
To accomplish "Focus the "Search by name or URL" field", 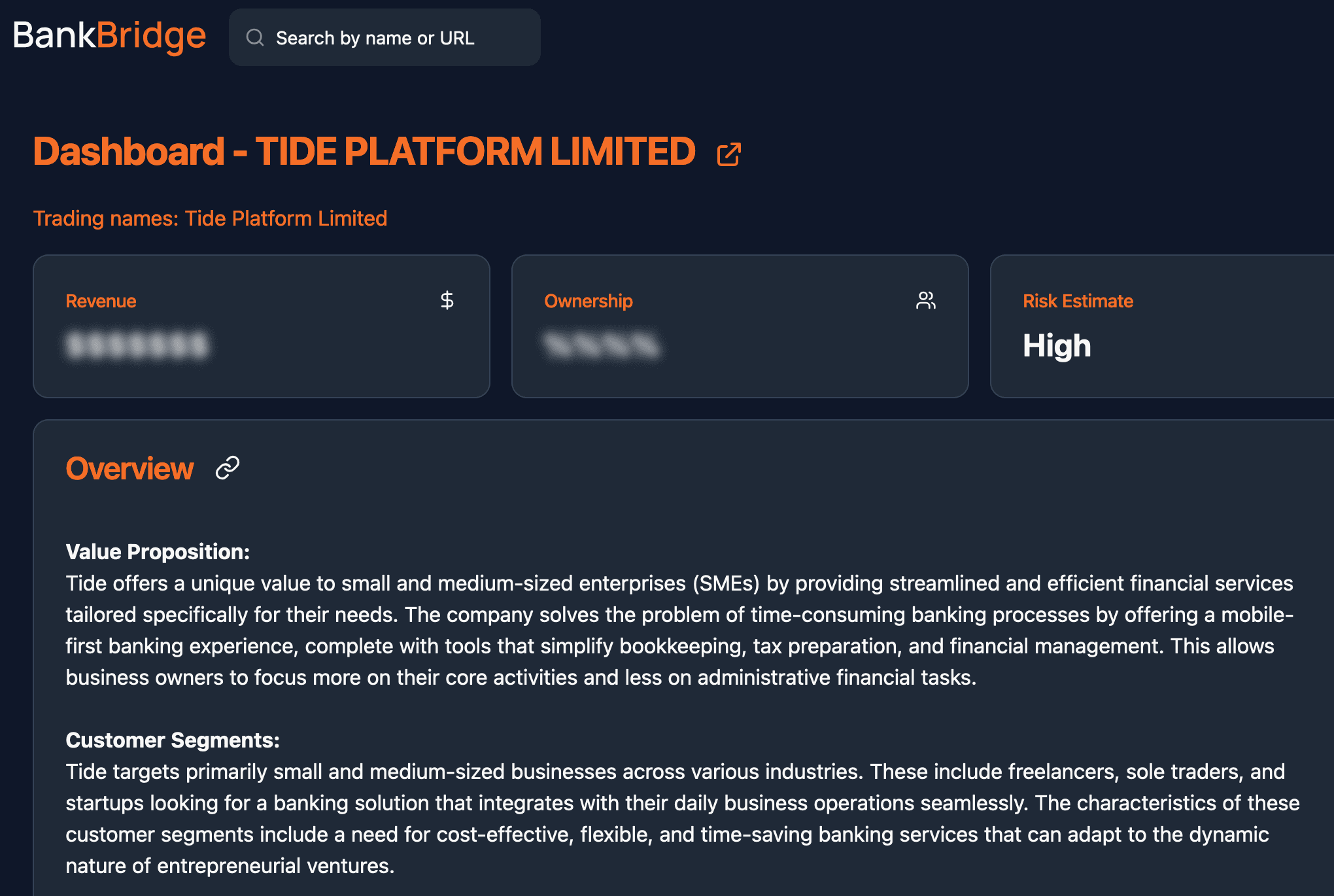I will [392, 38].
